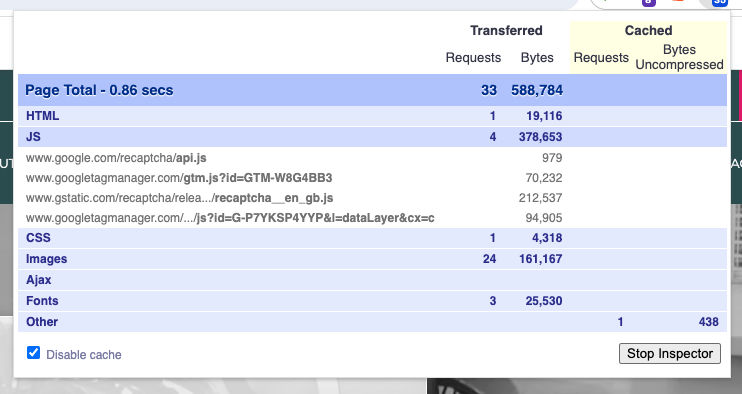The height and width of the screenshot is (394, 742).
Task: Click the Page Total - 0.86 secs row
Action: click(x=372, y=90)
